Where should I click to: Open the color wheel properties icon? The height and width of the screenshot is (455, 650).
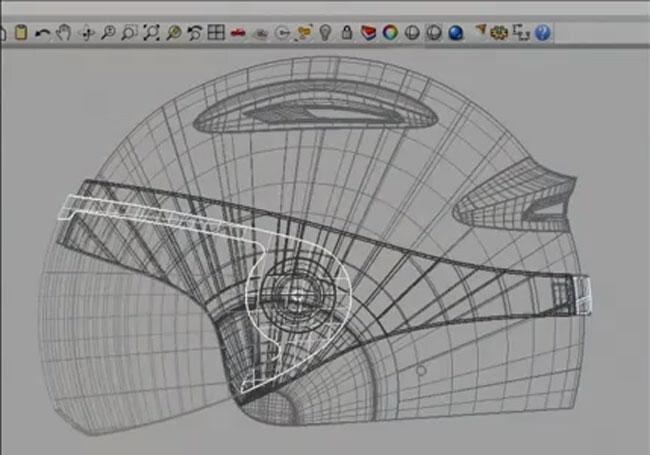click(390, 33)
